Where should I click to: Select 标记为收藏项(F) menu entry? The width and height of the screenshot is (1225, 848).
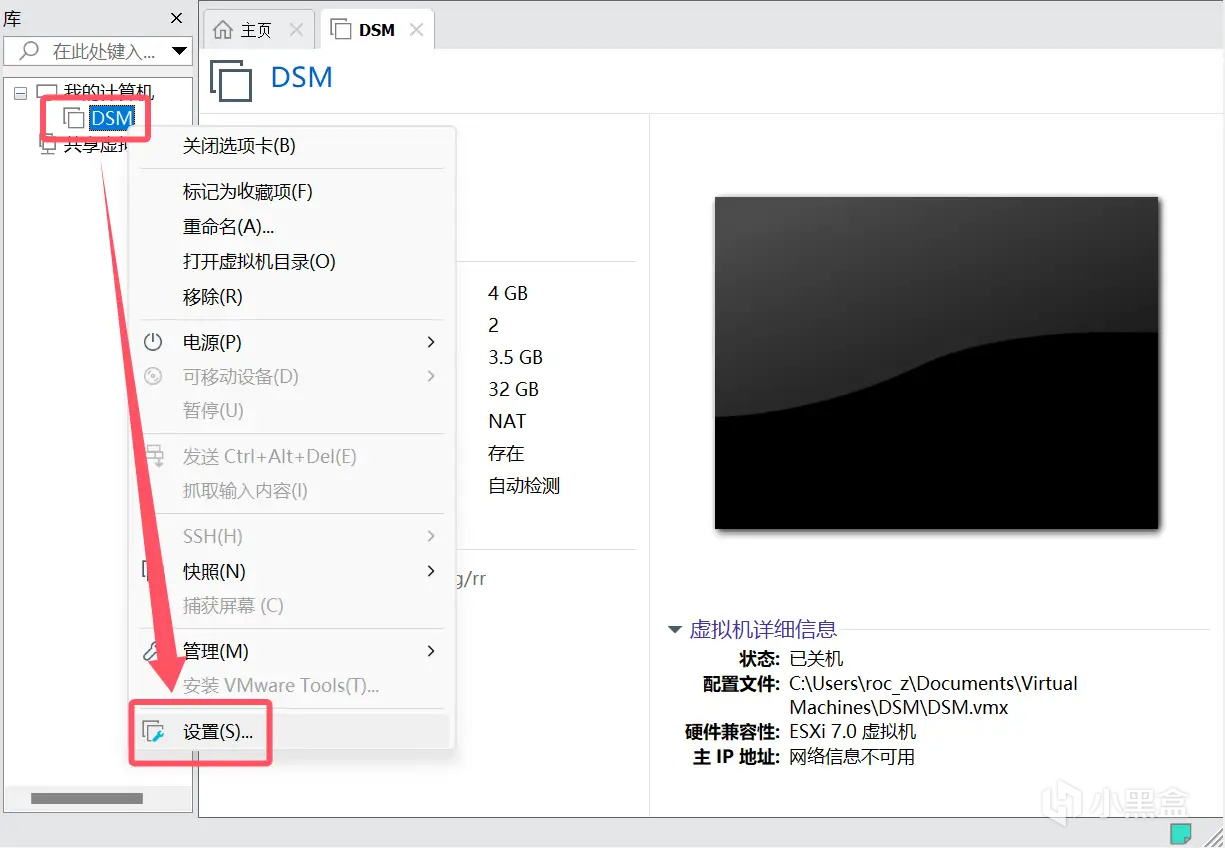tap(292, 191)
